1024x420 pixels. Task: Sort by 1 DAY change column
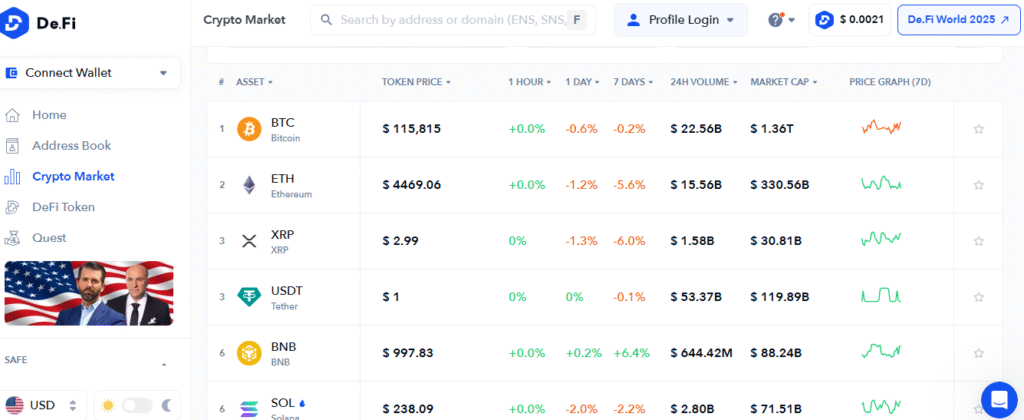582,82
